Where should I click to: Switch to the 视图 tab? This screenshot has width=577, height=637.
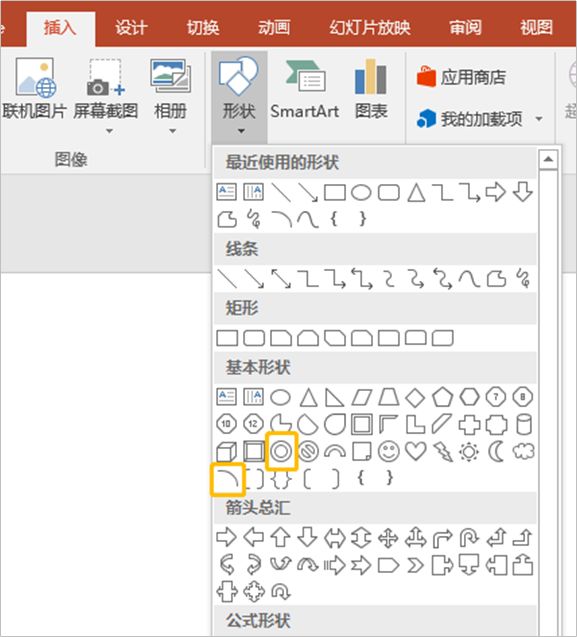pyautogui.click(x=536, y=28)
